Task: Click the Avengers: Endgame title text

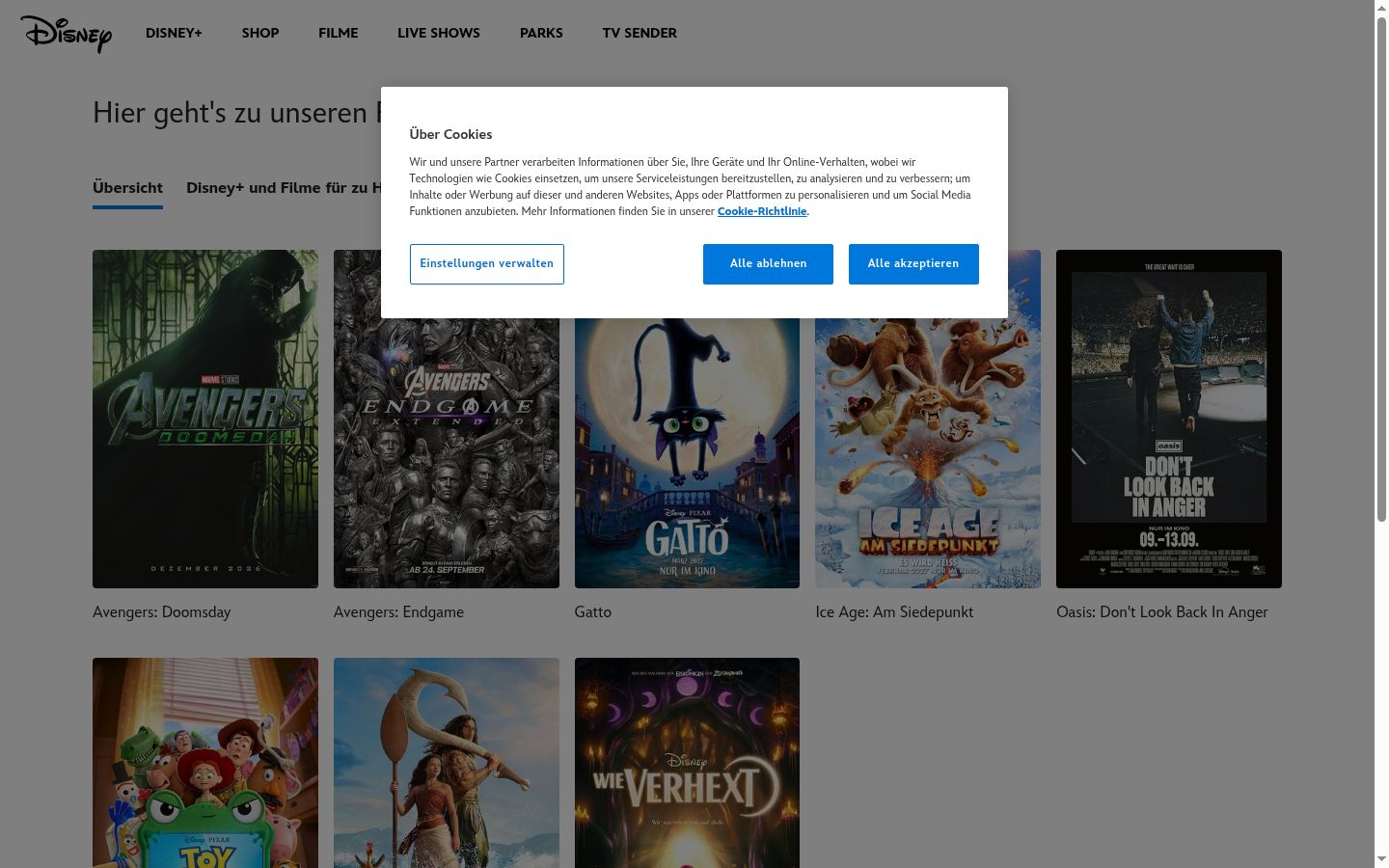Action: pos(399,612)
